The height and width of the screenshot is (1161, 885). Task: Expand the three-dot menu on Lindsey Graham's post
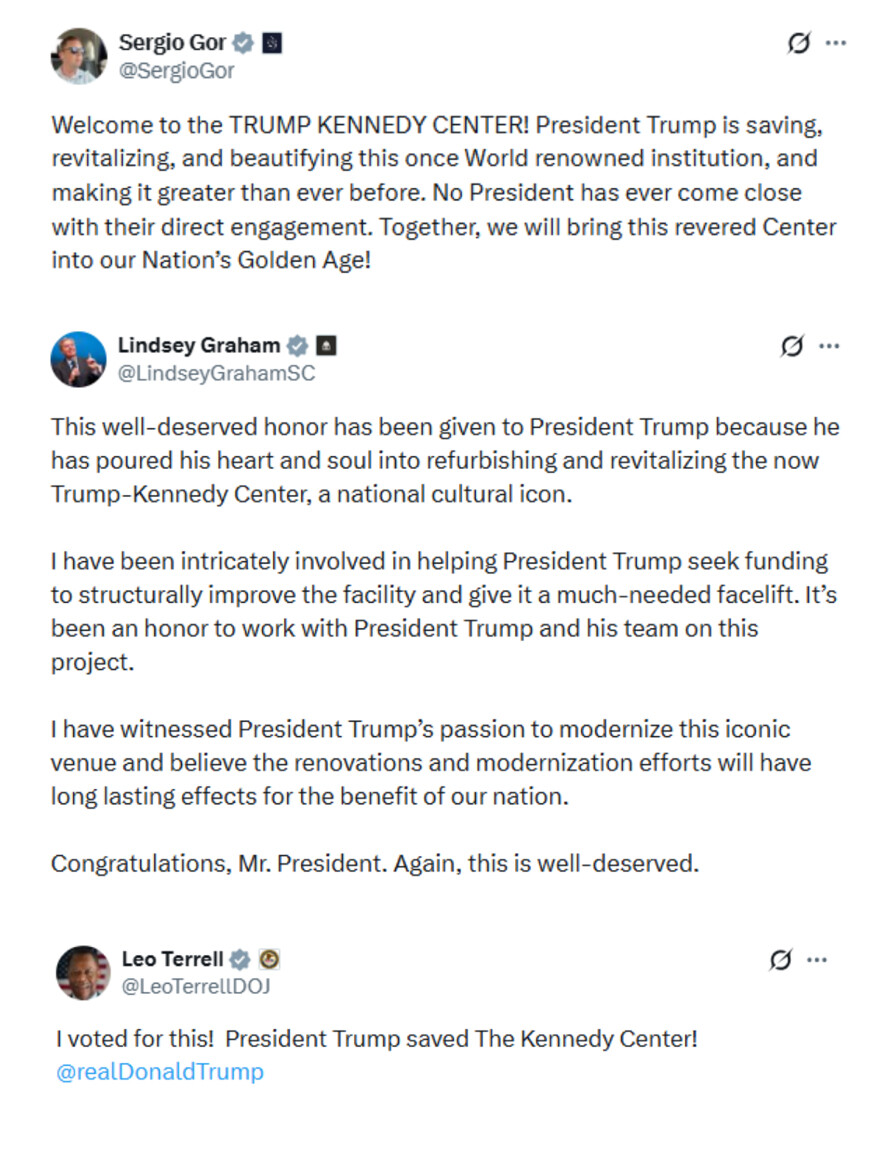[x=829, y=346]
